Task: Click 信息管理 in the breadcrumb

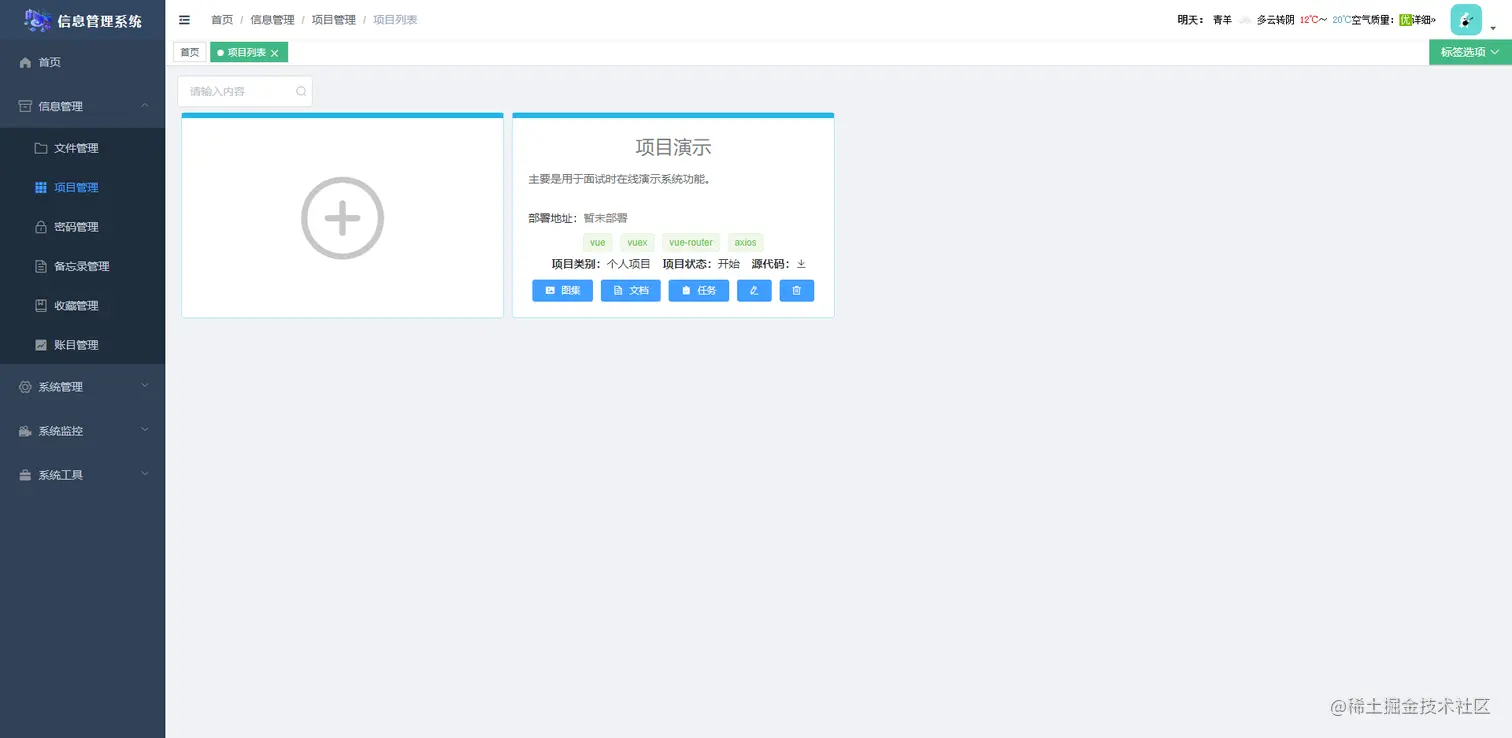Action: pyautogui.click(x=272, y=20)
